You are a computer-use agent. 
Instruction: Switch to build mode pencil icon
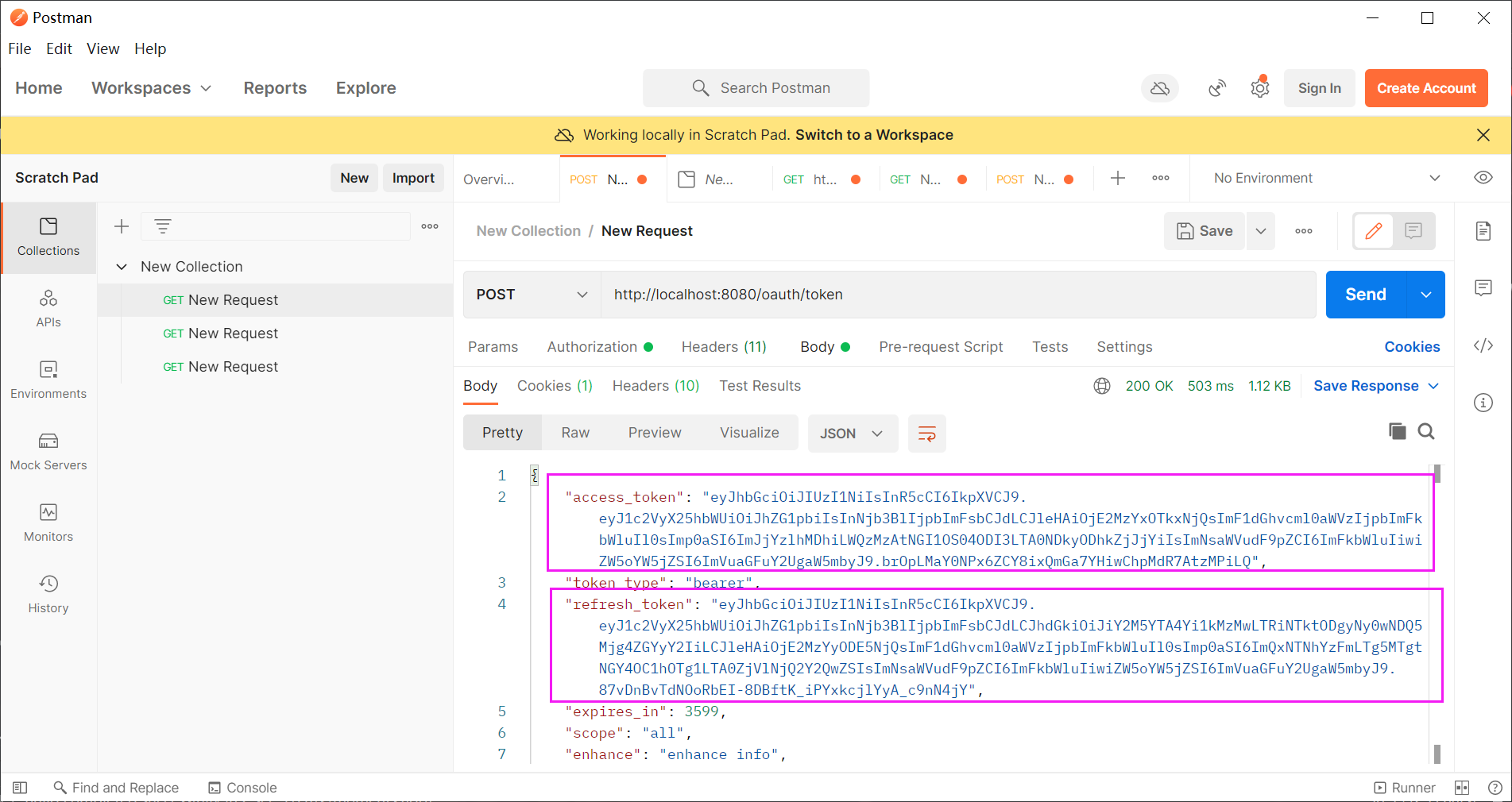coord(1374,231)
